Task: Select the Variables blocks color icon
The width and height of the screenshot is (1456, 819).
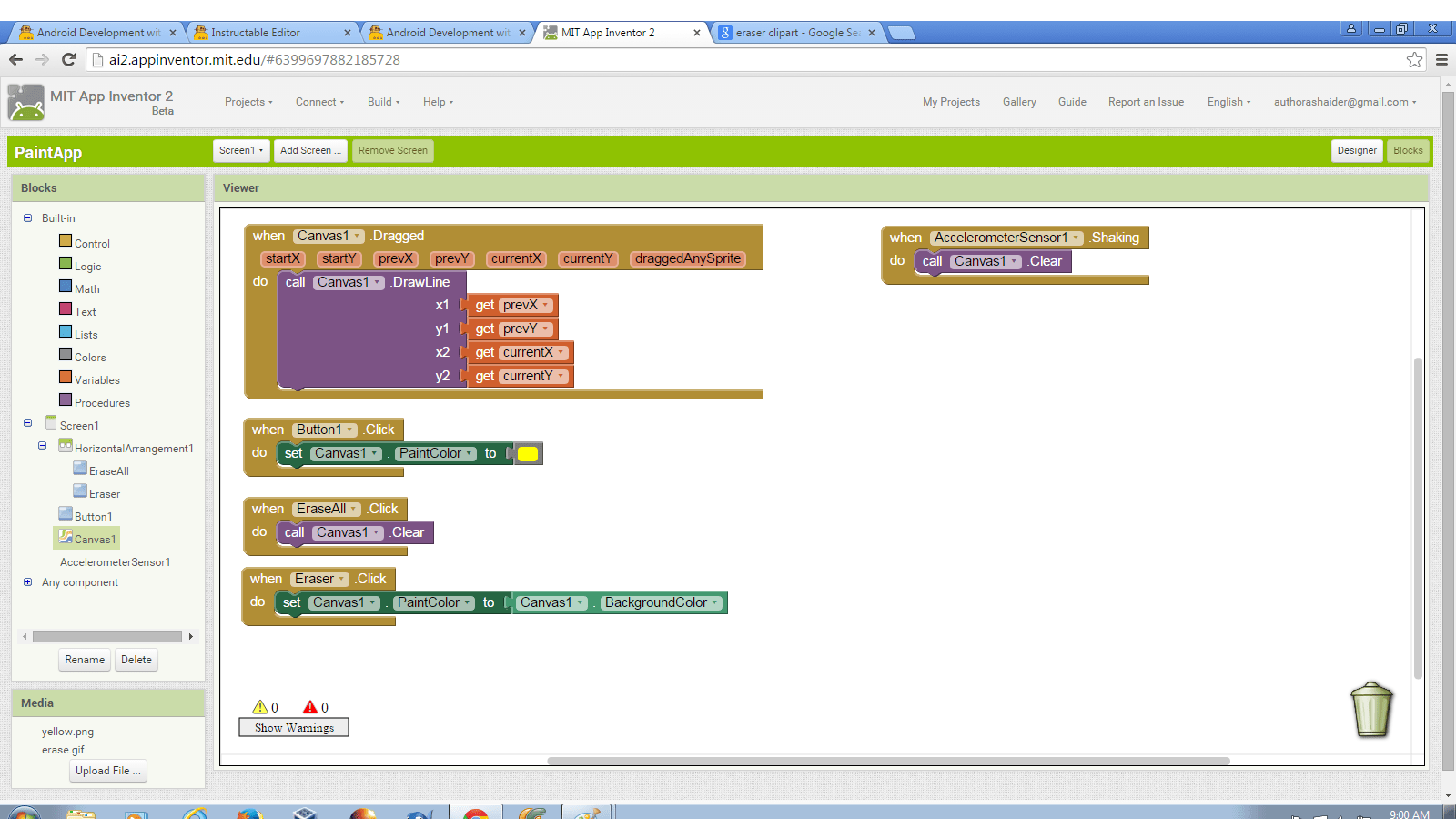Action: (66, 378)
